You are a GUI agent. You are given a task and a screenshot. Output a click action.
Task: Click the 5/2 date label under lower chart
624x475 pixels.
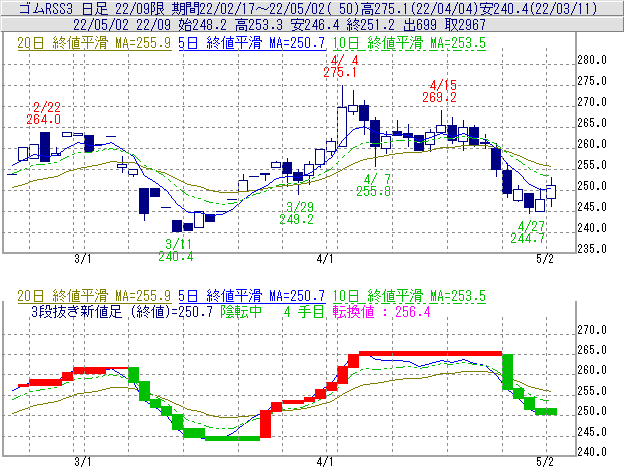(544, 462)
